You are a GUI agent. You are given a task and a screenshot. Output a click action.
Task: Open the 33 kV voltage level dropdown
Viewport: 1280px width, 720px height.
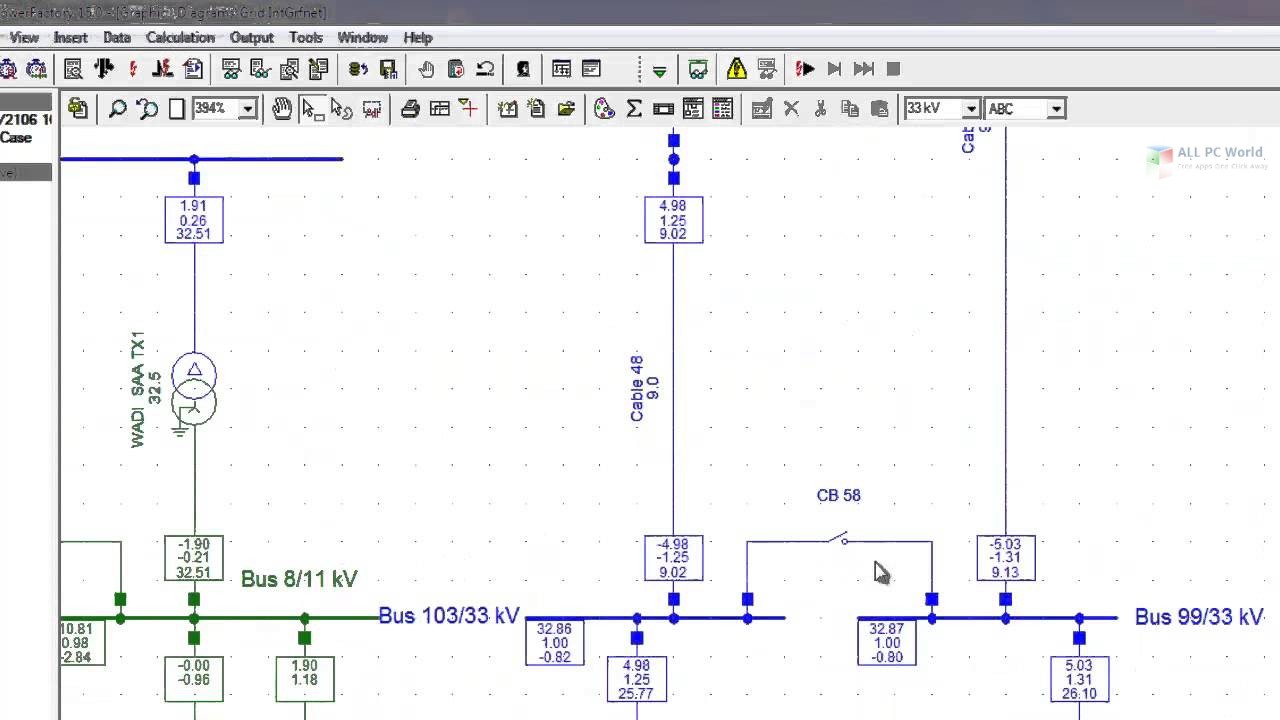(x=968, y=108)
